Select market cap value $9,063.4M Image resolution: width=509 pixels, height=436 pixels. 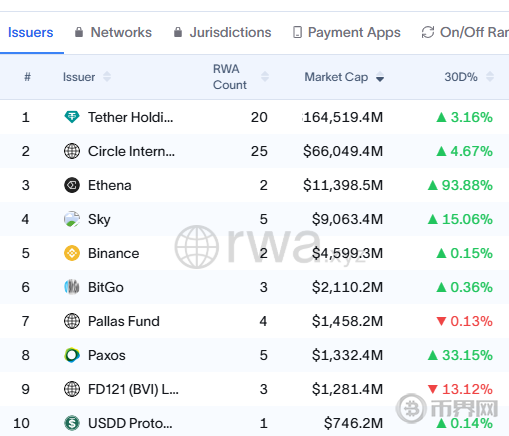347,219
